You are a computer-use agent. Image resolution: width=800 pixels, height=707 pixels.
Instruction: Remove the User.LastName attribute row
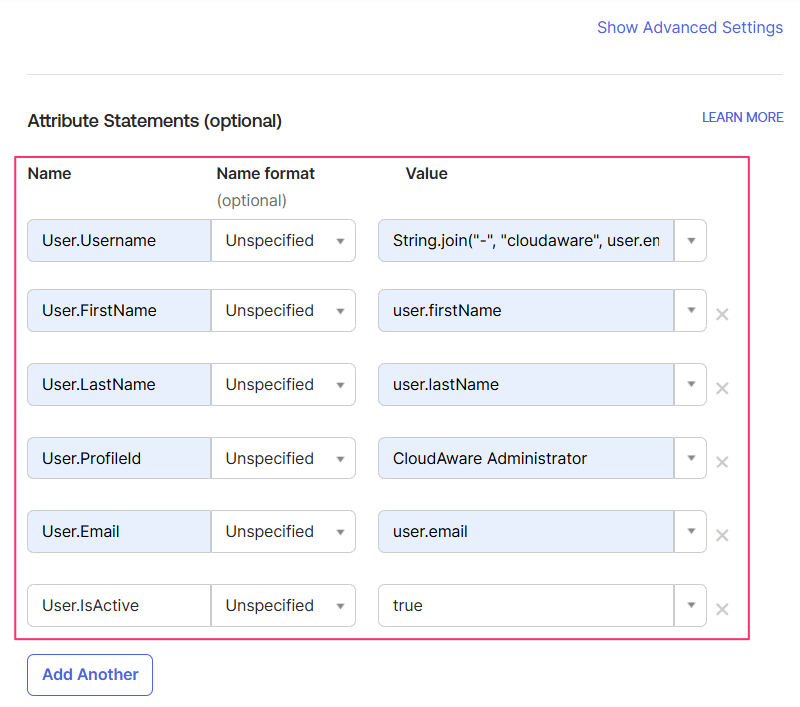click(722, 388)
